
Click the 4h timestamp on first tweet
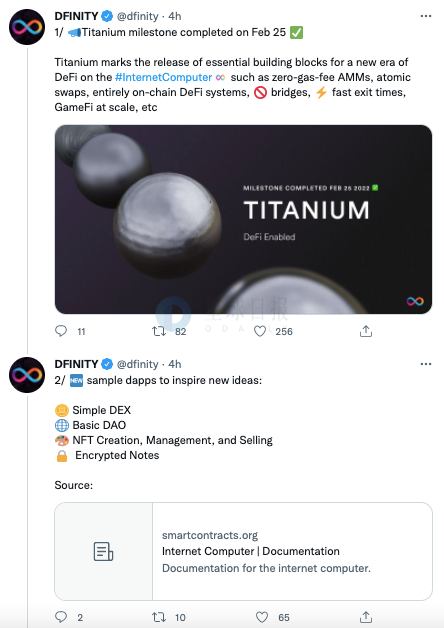(175, 16)
